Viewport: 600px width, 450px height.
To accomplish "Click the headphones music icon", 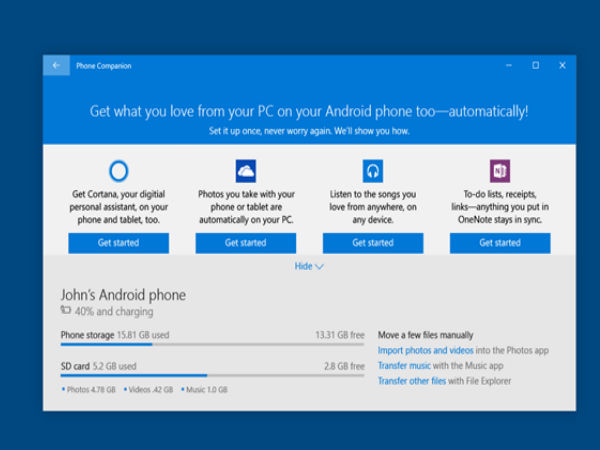I will tap(373, 170).
